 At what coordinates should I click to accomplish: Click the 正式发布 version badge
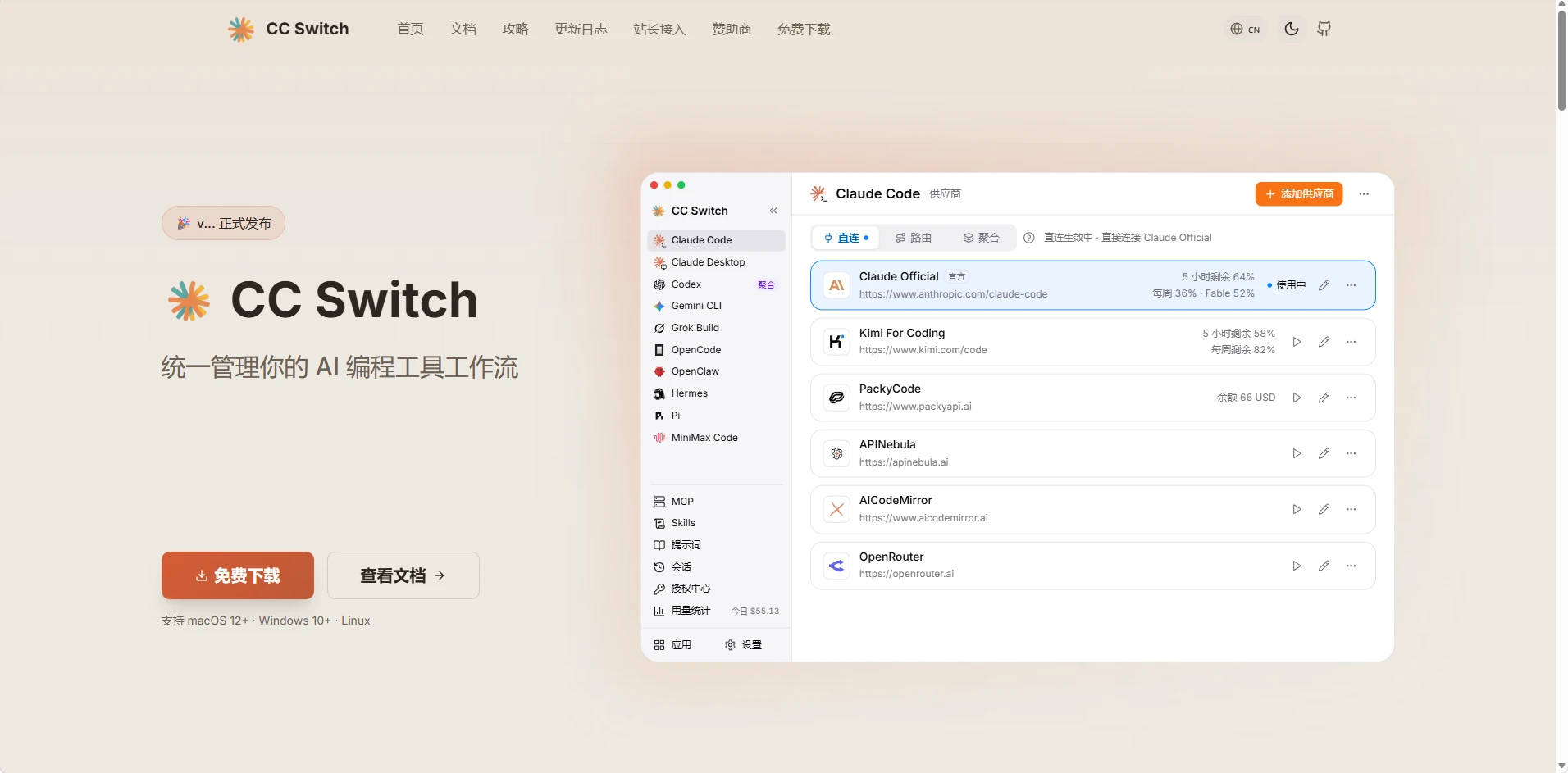223,223
